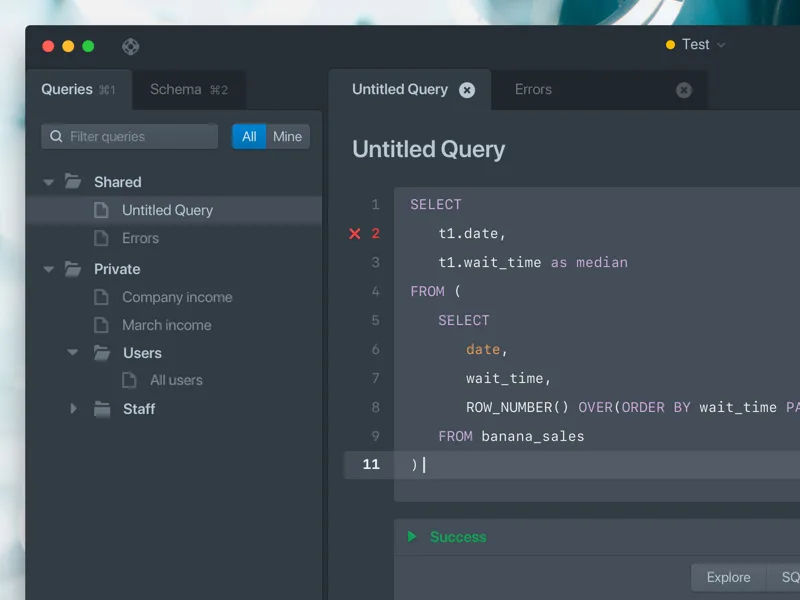Click the red error X on line 2
Screen dimensions: 800x600
tap(355, 234)
